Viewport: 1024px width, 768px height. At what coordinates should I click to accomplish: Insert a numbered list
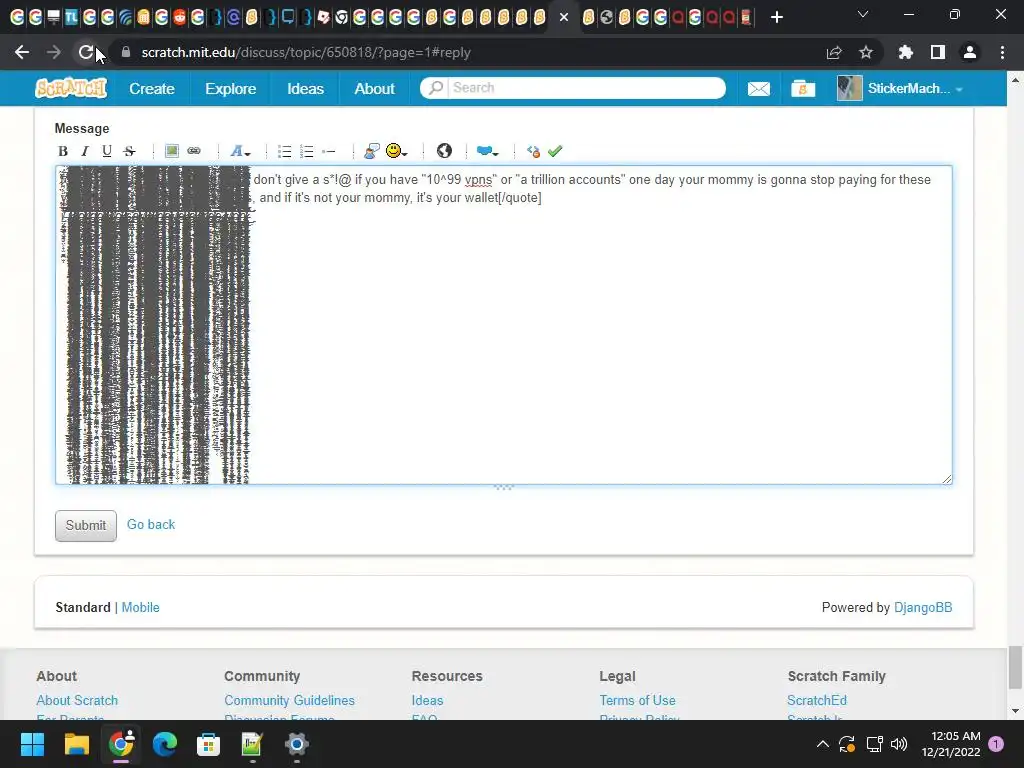pyautogui.click(x=307, y=151)
